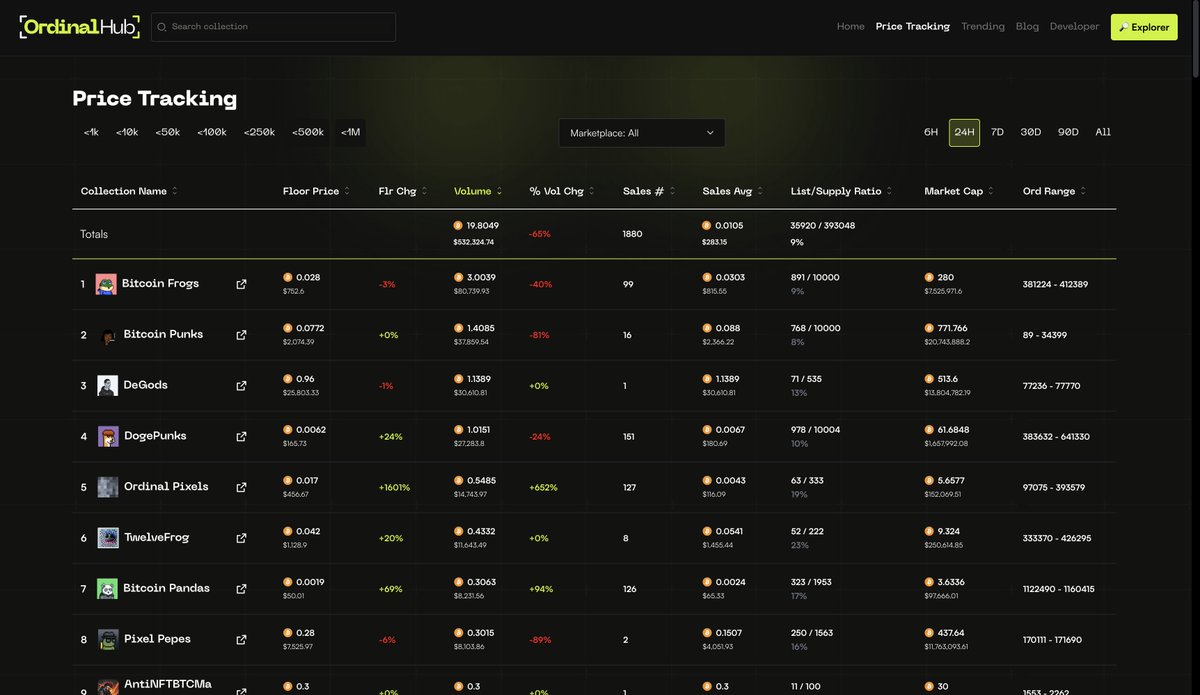Open the TwelveFrog collection
Screen dimensions: 1200x695
[156, 538]
